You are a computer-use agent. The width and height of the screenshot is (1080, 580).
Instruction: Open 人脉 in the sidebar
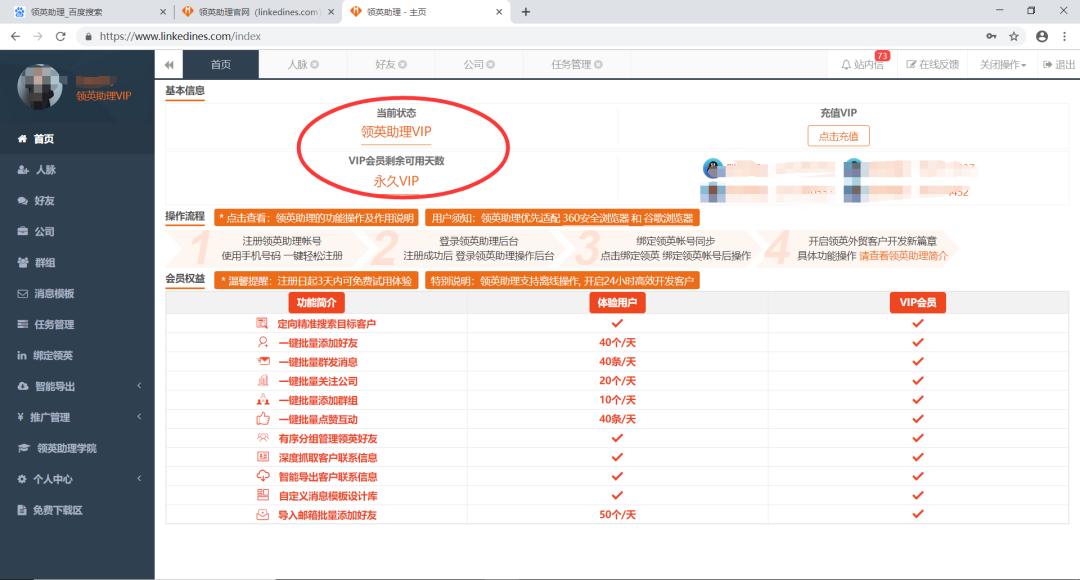coord(77,169)
